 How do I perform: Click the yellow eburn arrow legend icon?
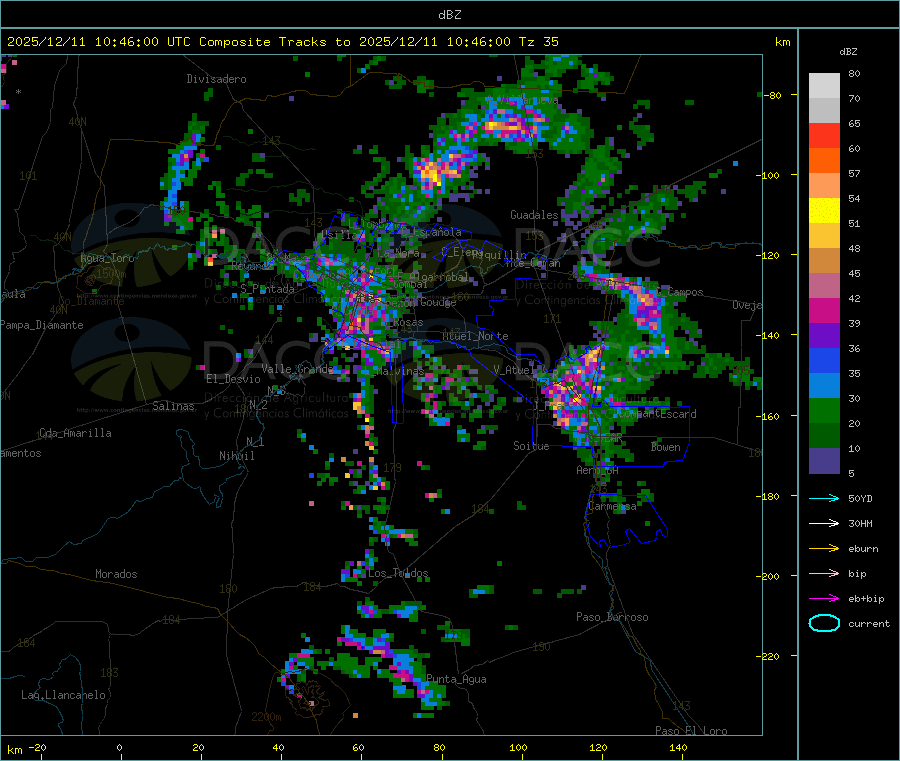tap(824, 549)
